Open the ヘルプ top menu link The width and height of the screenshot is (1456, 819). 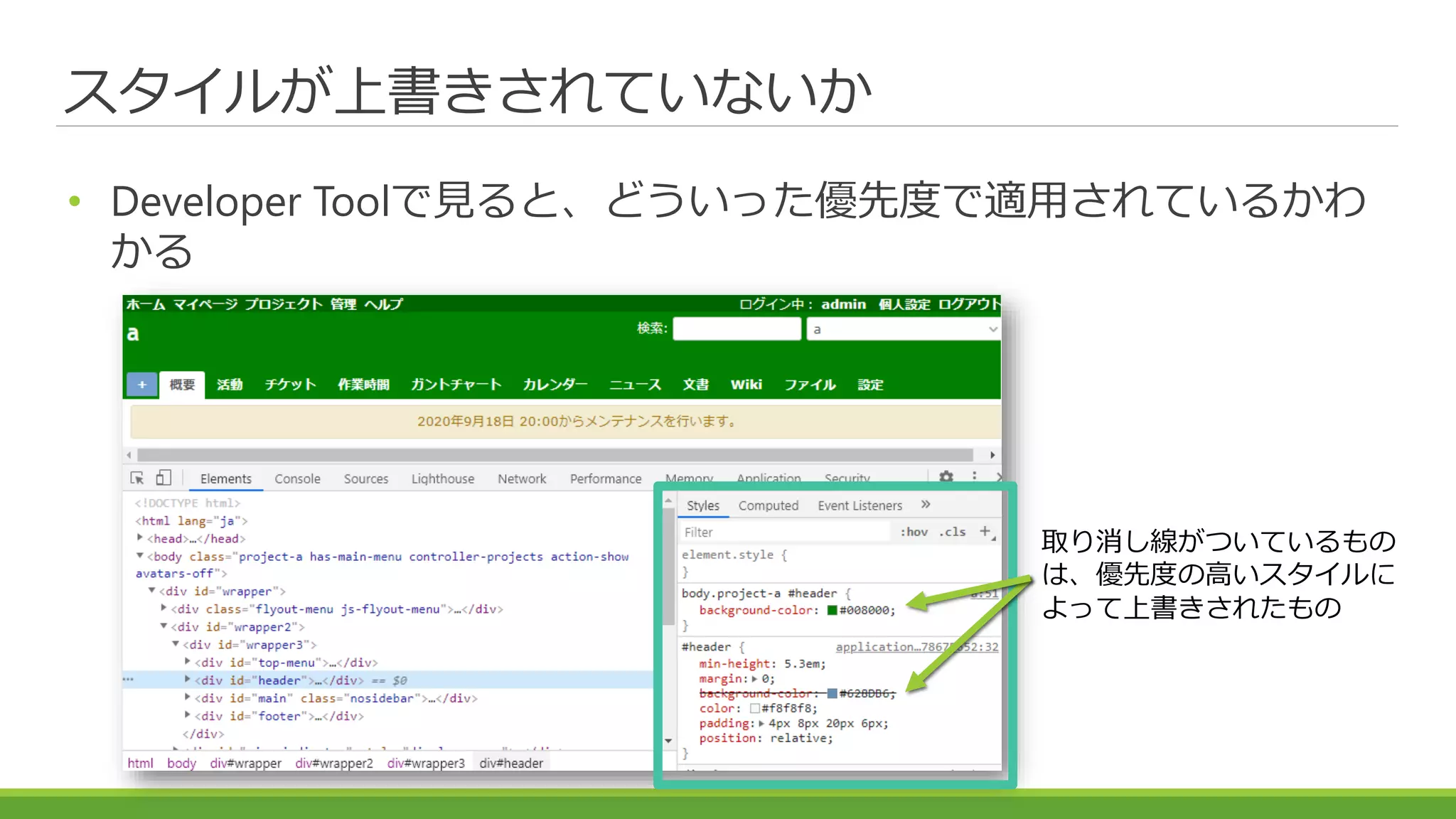(384, 304)
